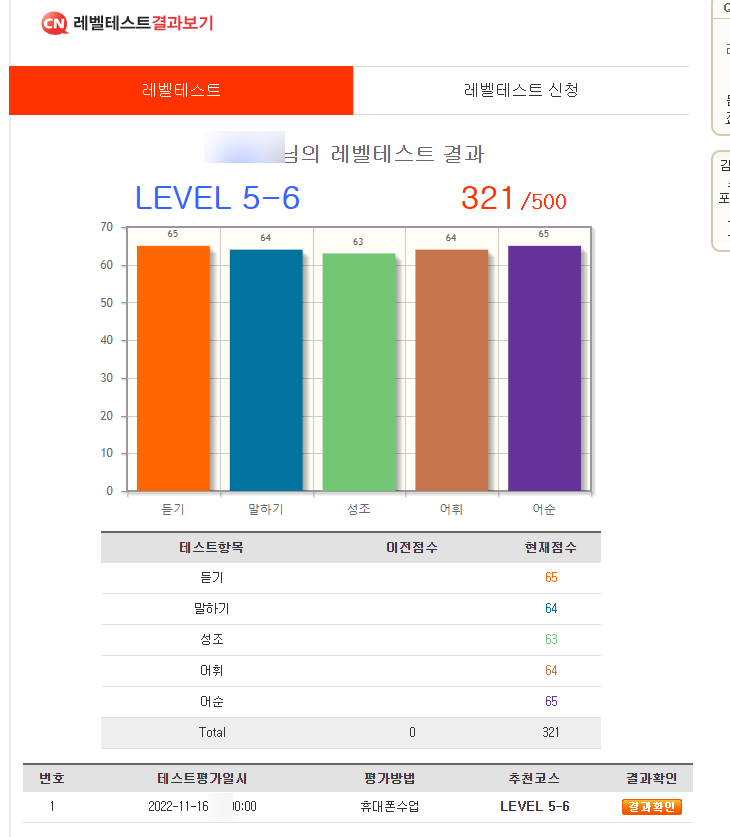Click the /500 maximum score text
Viewport: 730px width, 837px height.
click(544, 202)
